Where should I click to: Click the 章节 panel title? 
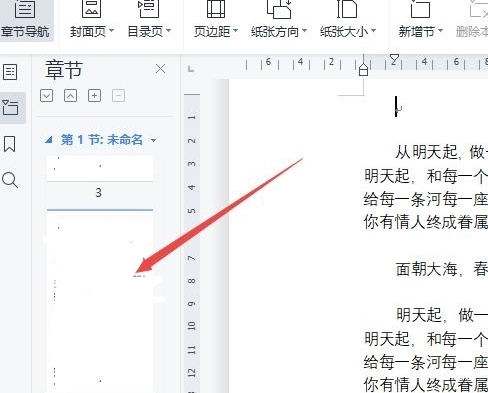(x=63, y=70)
